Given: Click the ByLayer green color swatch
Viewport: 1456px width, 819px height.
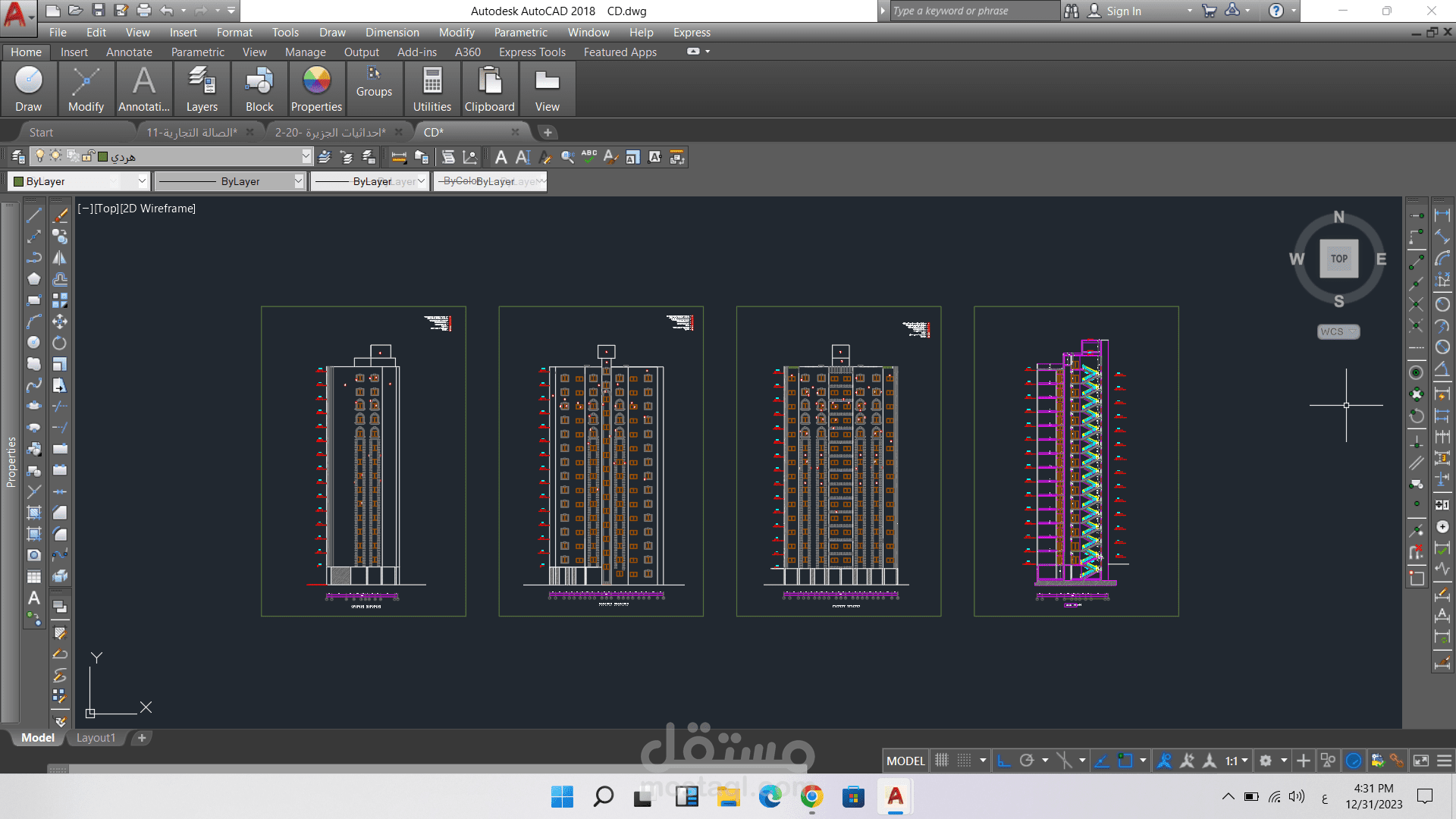Looking at the screenshot, I should tap(19, 181).
